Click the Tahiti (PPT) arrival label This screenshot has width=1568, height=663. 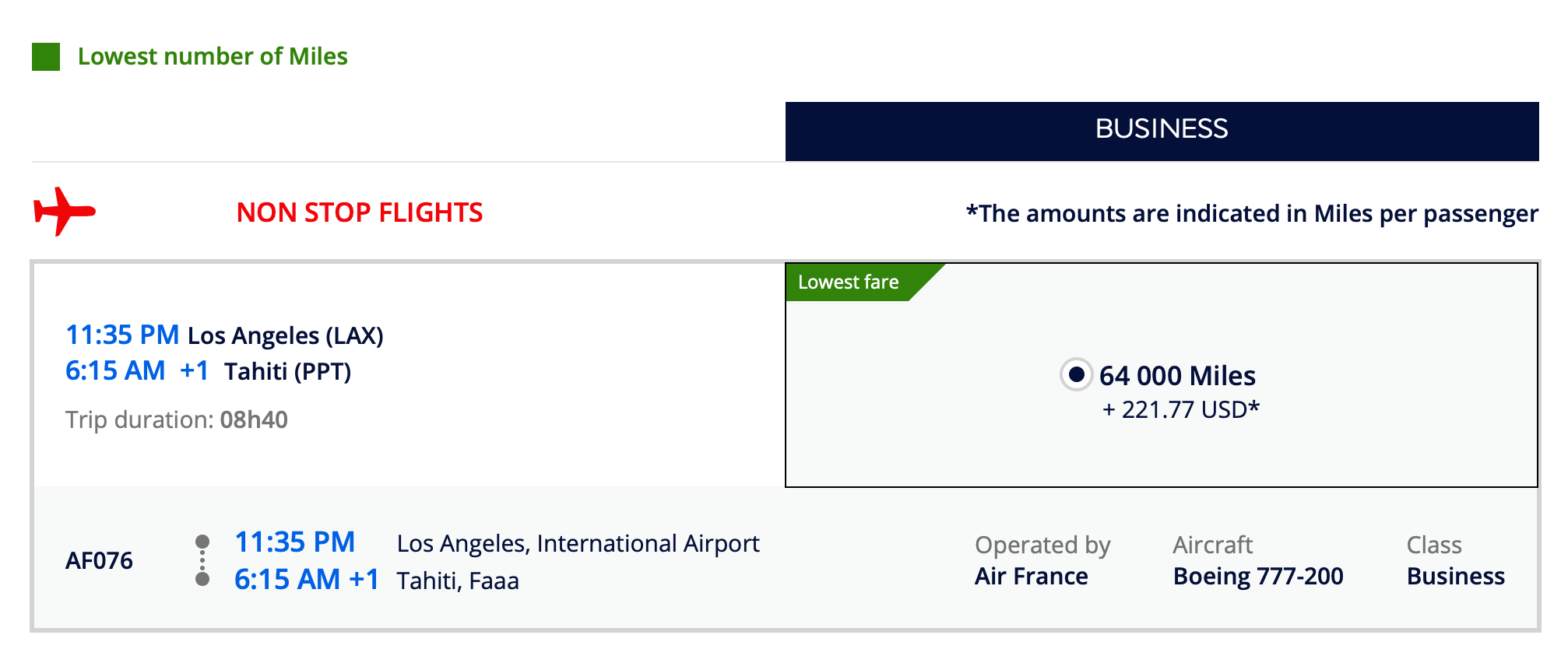(x=287, y=371)
